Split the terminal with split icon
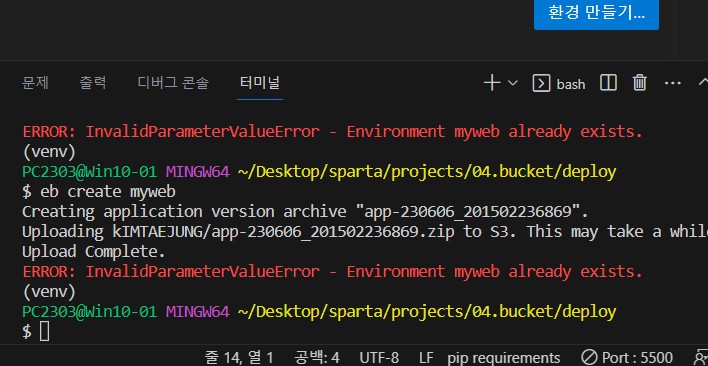Viewport: 708px width, 366px height. pos(608,83)
